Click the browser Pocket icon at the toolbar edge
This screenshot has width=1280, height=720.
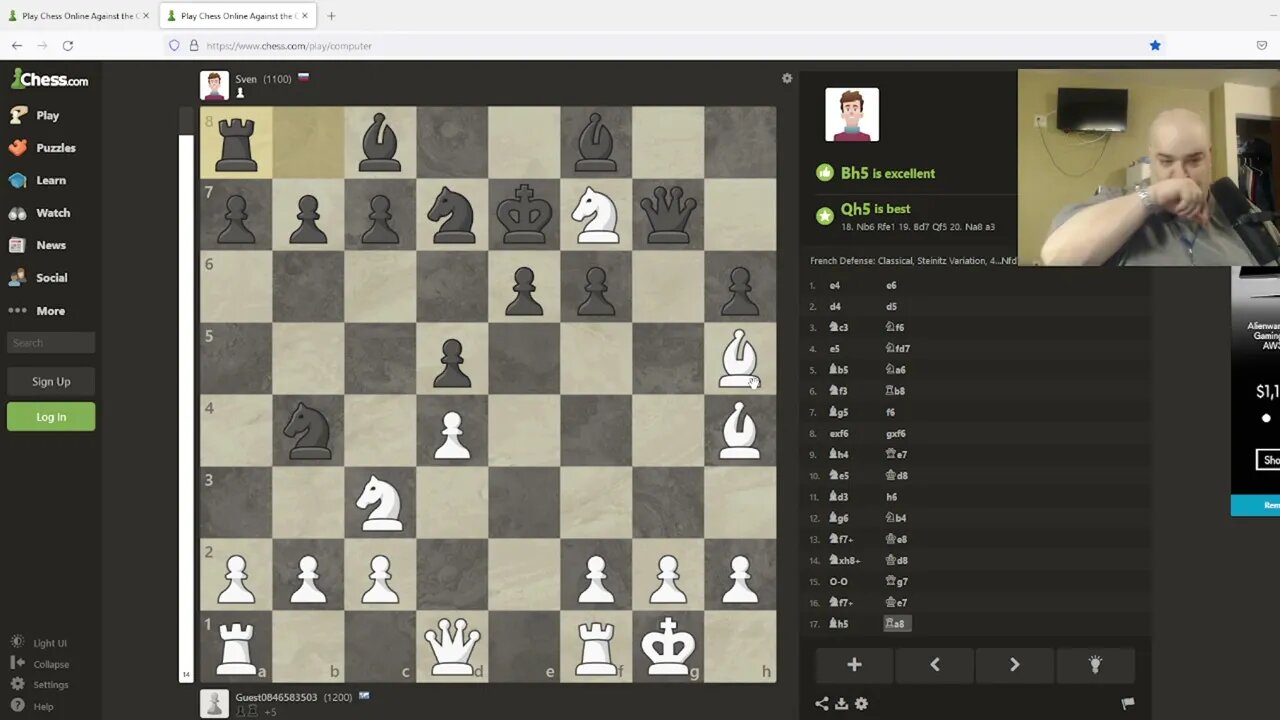click(1262, 45)
